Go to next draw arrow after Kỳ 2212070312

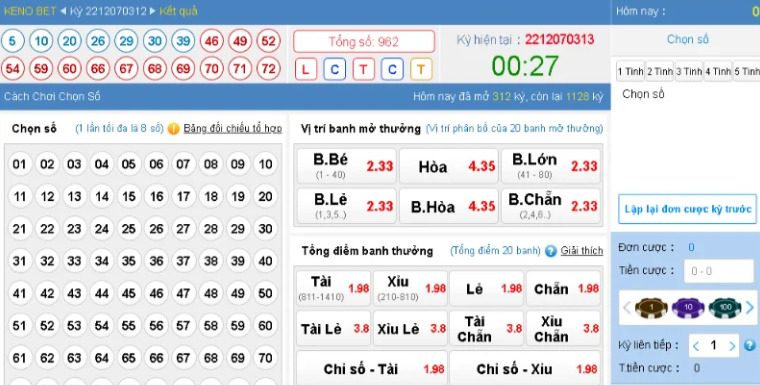153,11
